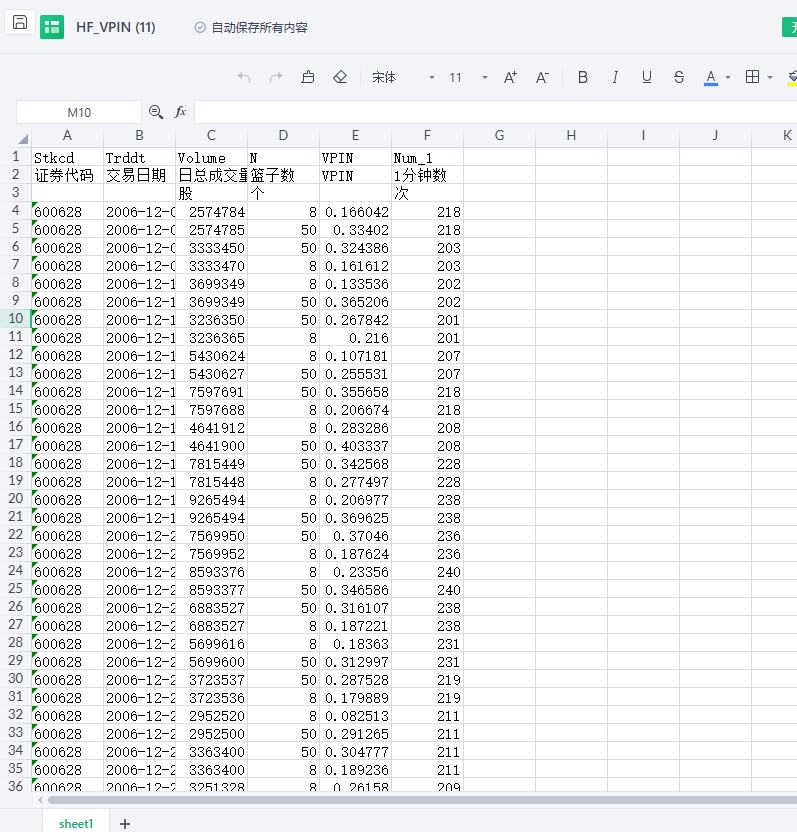Viewport: 797px width, 832px height.
Task: Toggle bold formatting
Action: tap(583, 77)
